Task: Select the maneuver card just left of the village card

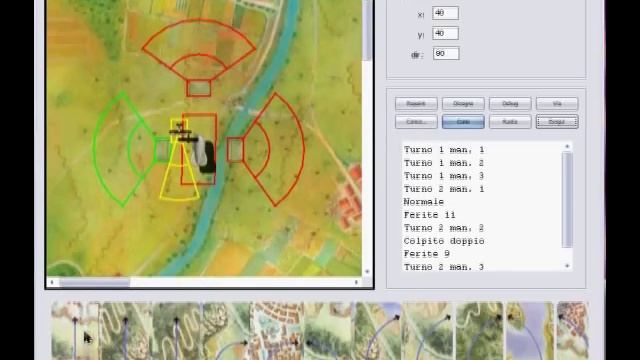Action: pos(226,331)
